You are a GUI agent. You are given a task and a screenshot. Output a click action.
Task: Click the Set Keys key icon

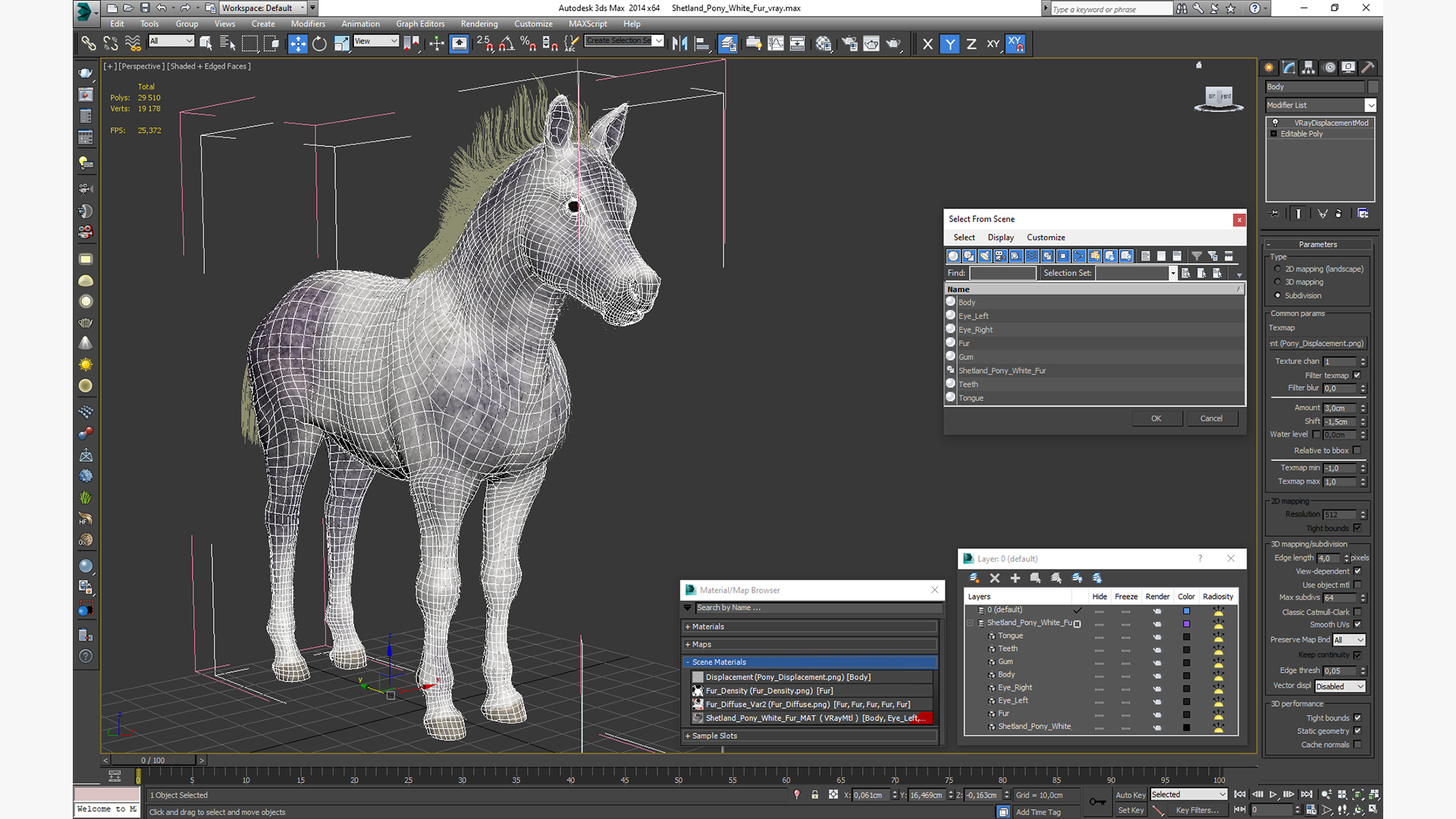click(x=1097, y=802)
